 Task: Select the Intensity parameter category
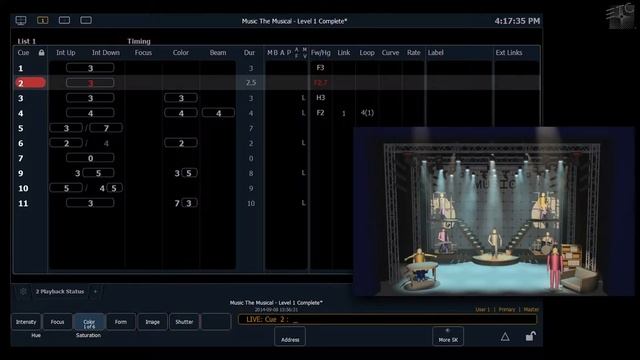point(26,322)
